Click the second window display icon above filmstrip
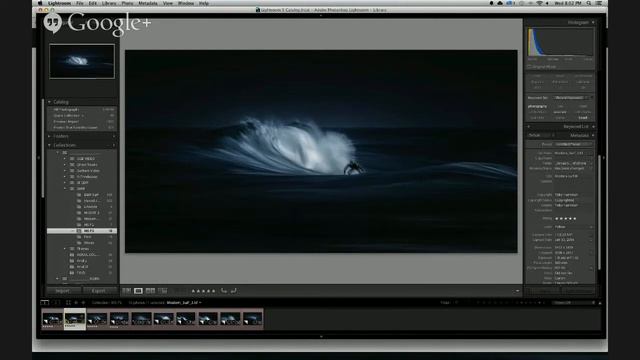Viewport: 640px width, 360px height. coord(57,302)
